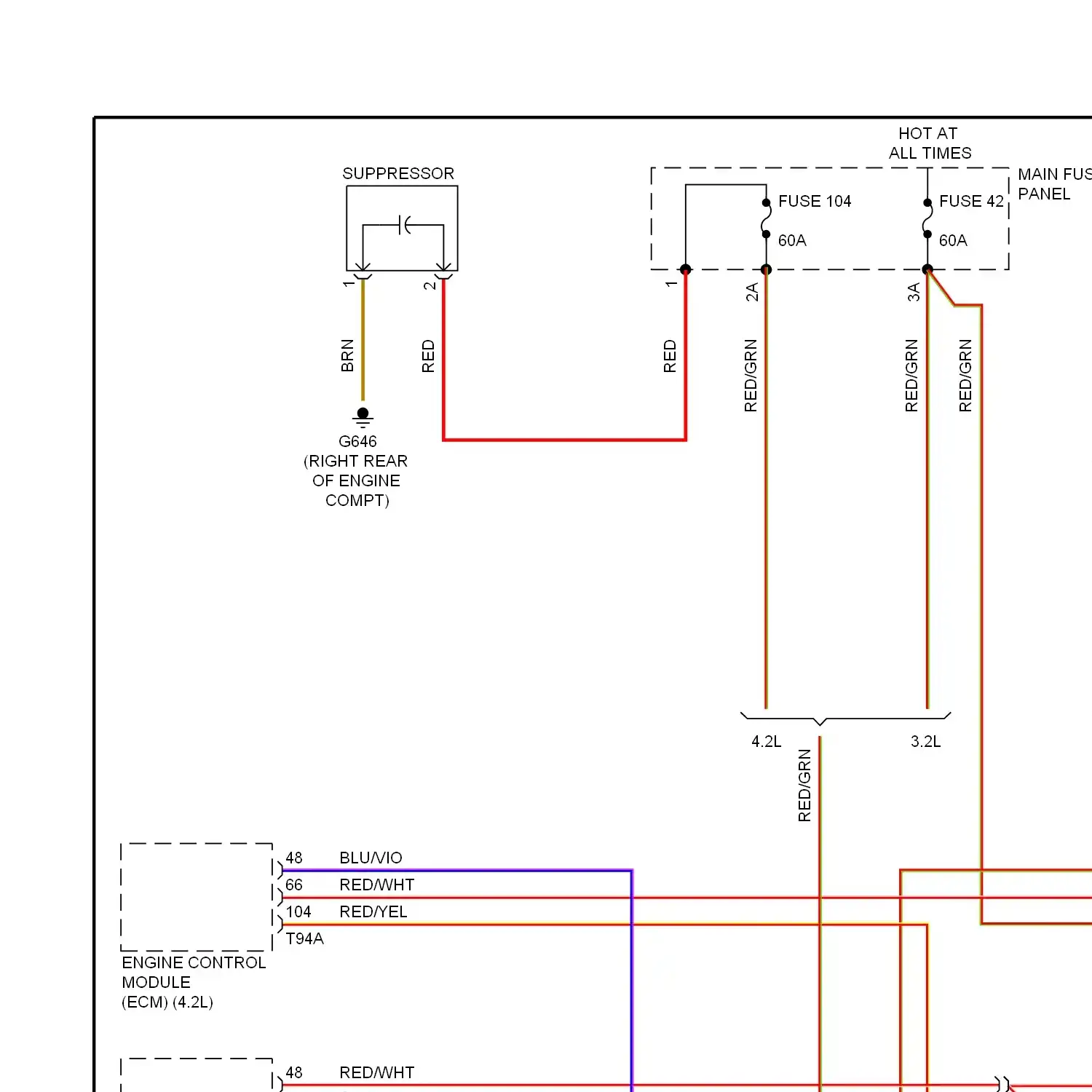The width and height of the screenshot is (1092, 1092).
Task: Click the 60A rating under FUSE 104
Action: point(792,240)
